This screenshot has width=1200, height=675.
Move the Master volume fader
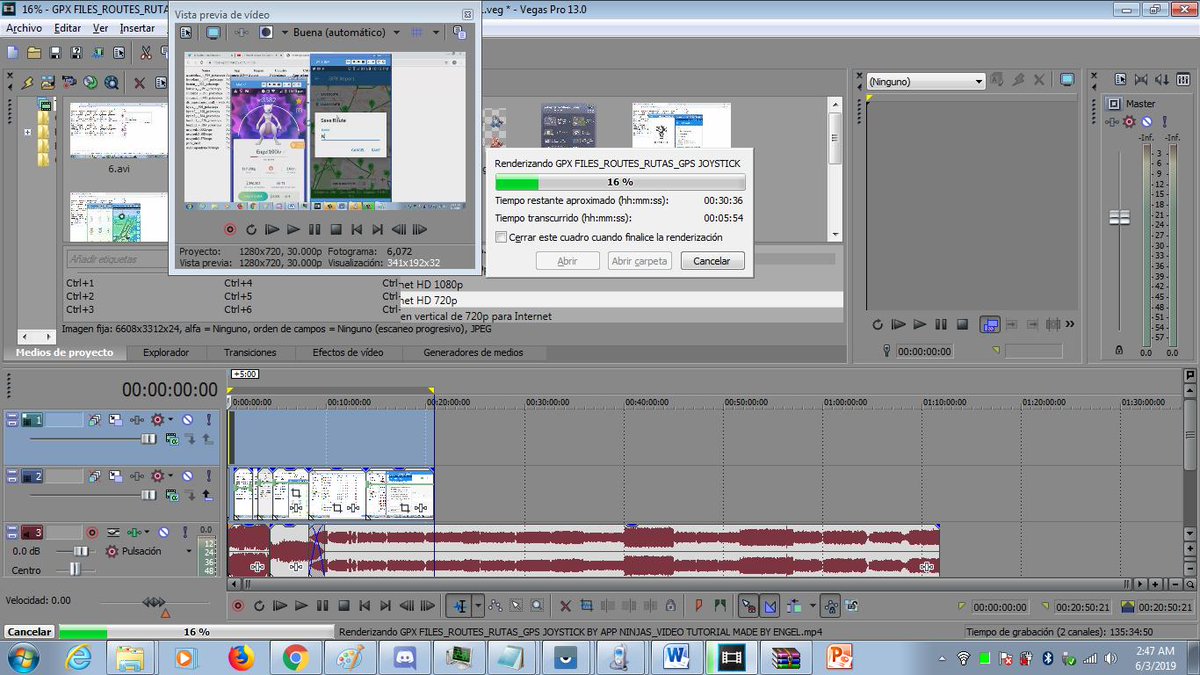tap(1119, 217)
